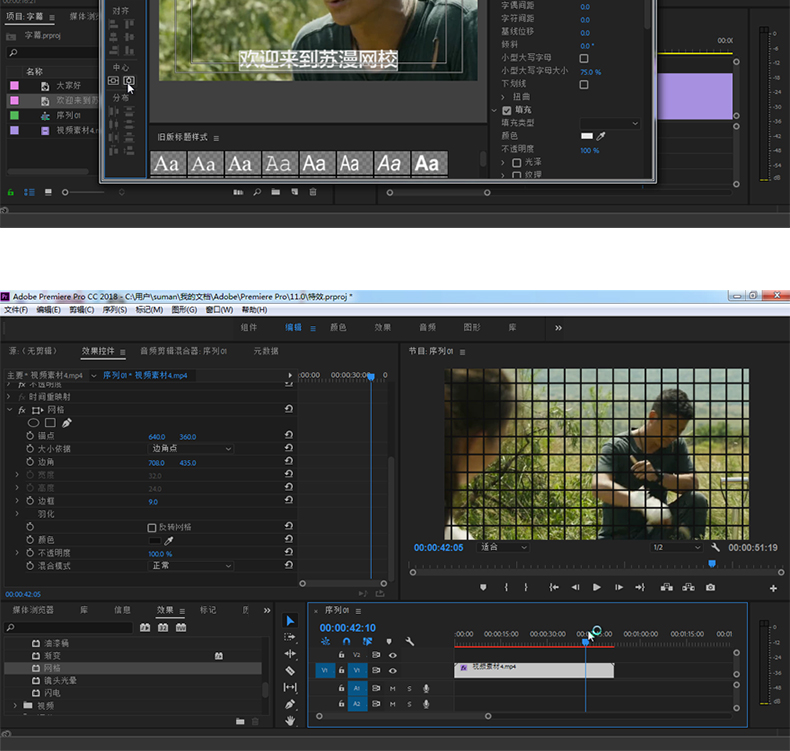Screen dimensions: 790x751
Task: Click the Lift icon in program monitor
Action: [667, 587]
